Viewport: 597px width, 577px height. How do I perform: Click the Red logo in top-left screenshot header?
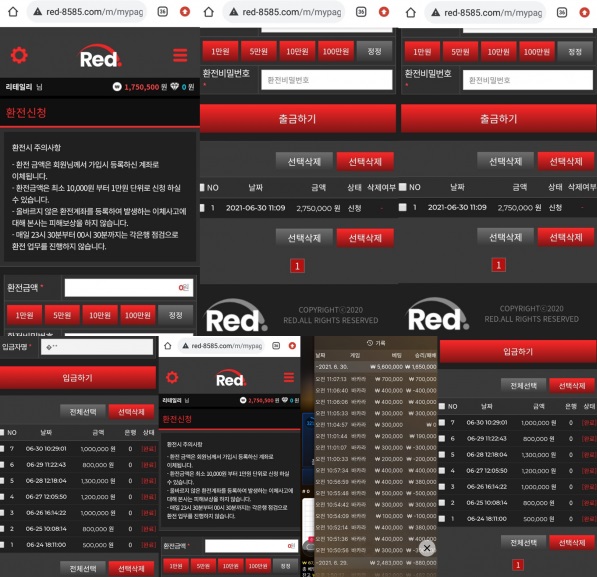click(100, 56)
